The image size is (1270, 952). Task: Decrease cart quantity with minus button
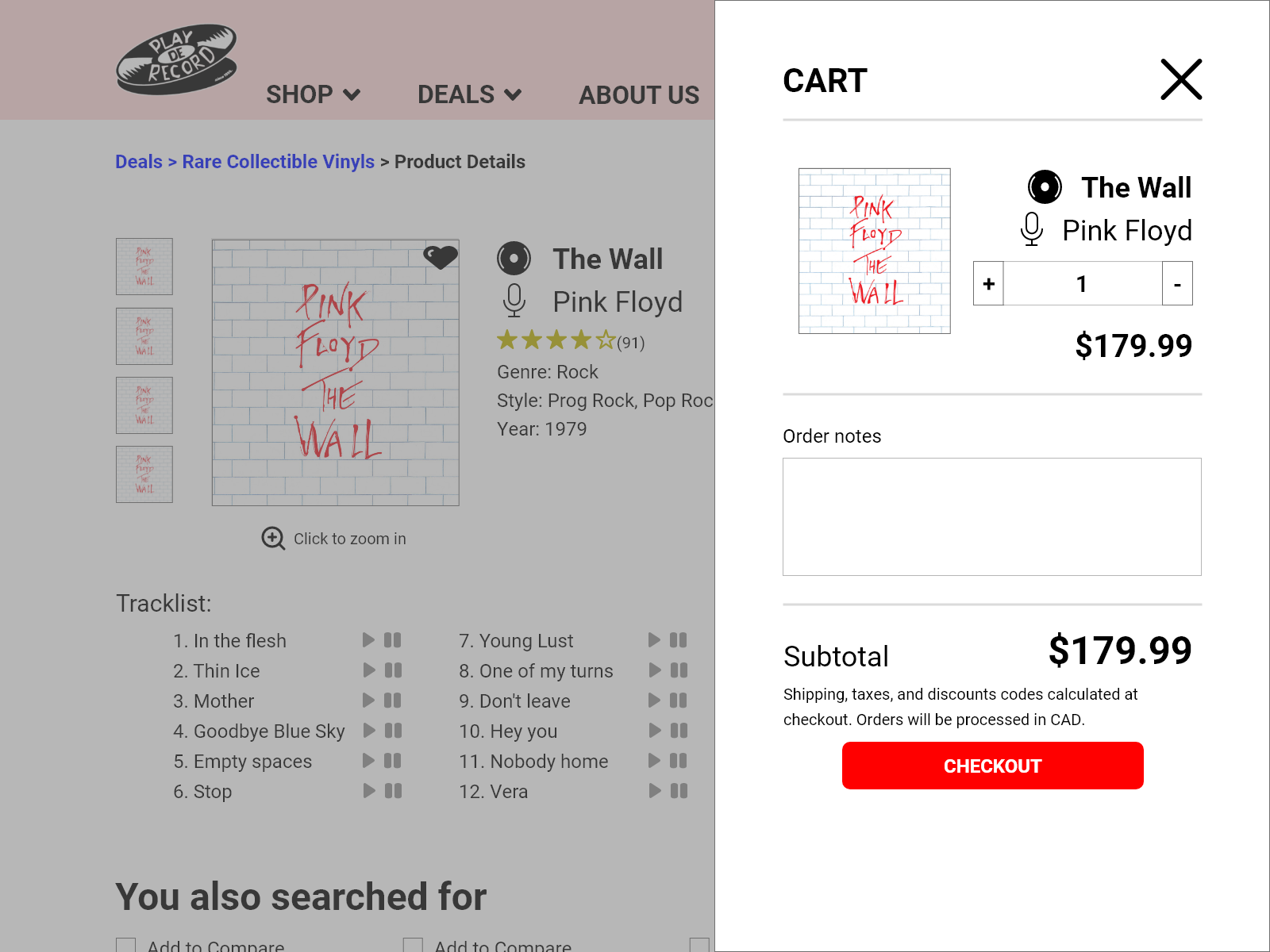pos(1177,283)
